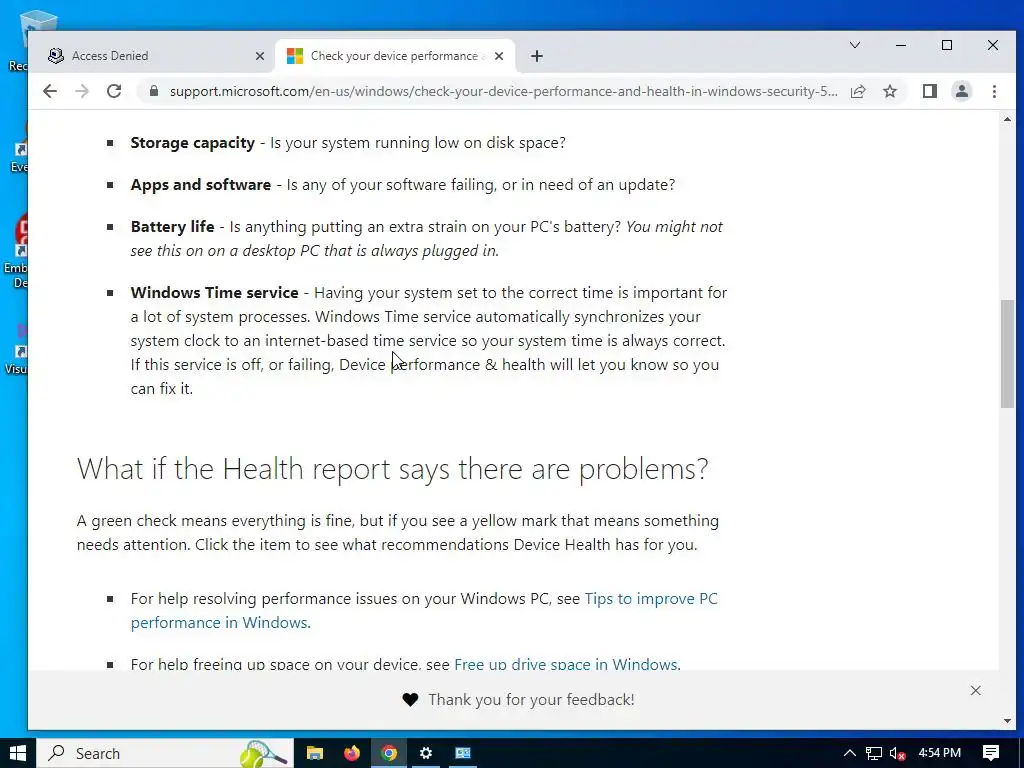Click the scrollbar down arrow
Viewport: 1024px width, 768px height.
tap(1007, 721)
